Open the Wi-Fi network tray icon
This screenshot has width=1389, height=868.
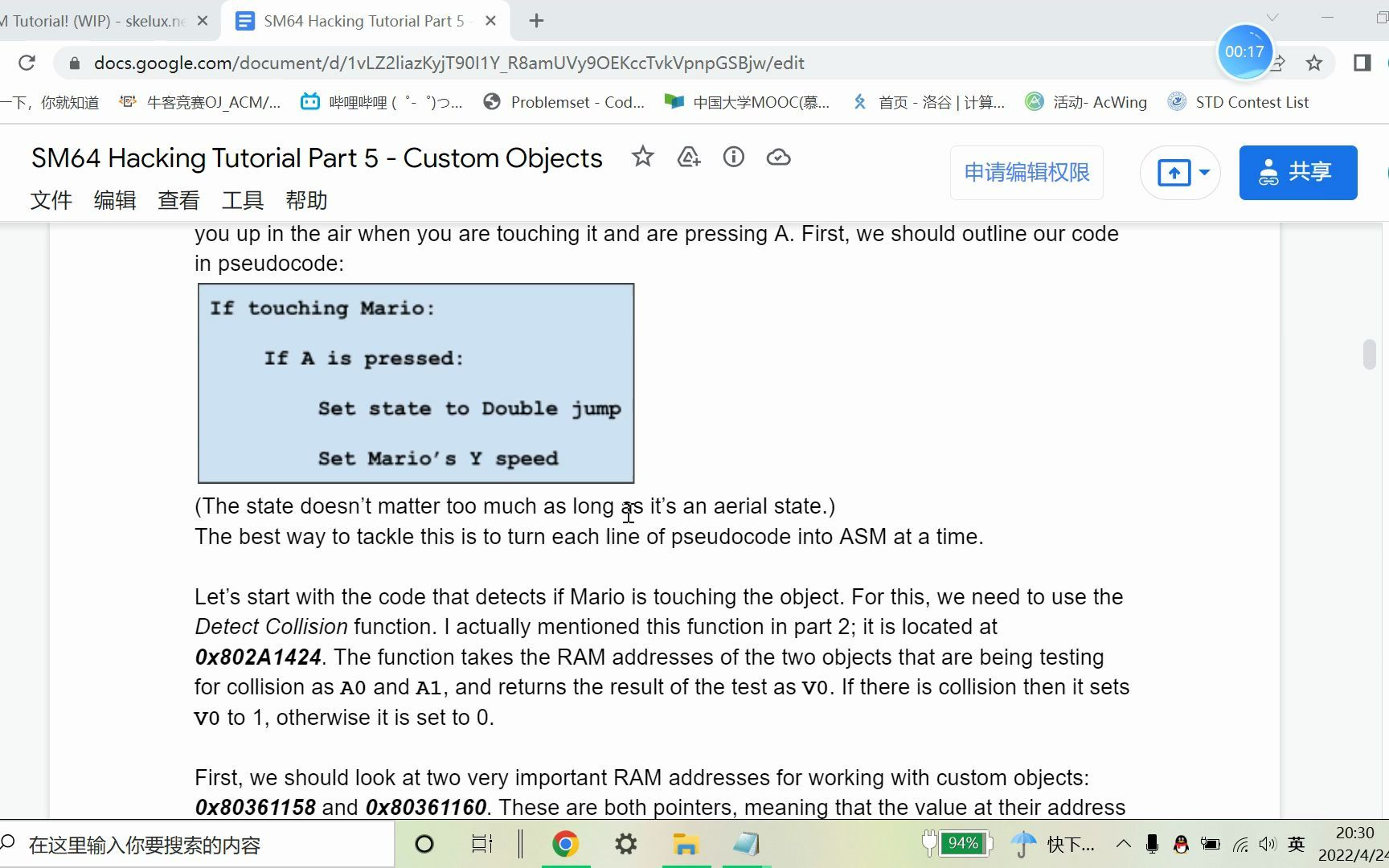tap(1240, 844)
